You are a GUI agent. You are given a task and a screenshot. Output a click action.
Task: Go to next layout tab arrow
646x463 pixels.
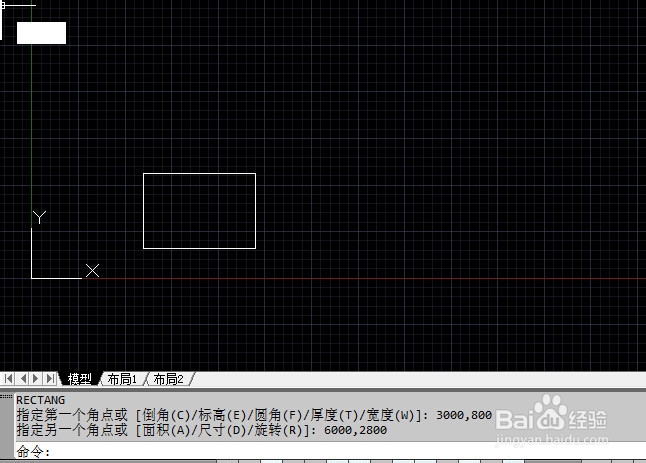36,379
